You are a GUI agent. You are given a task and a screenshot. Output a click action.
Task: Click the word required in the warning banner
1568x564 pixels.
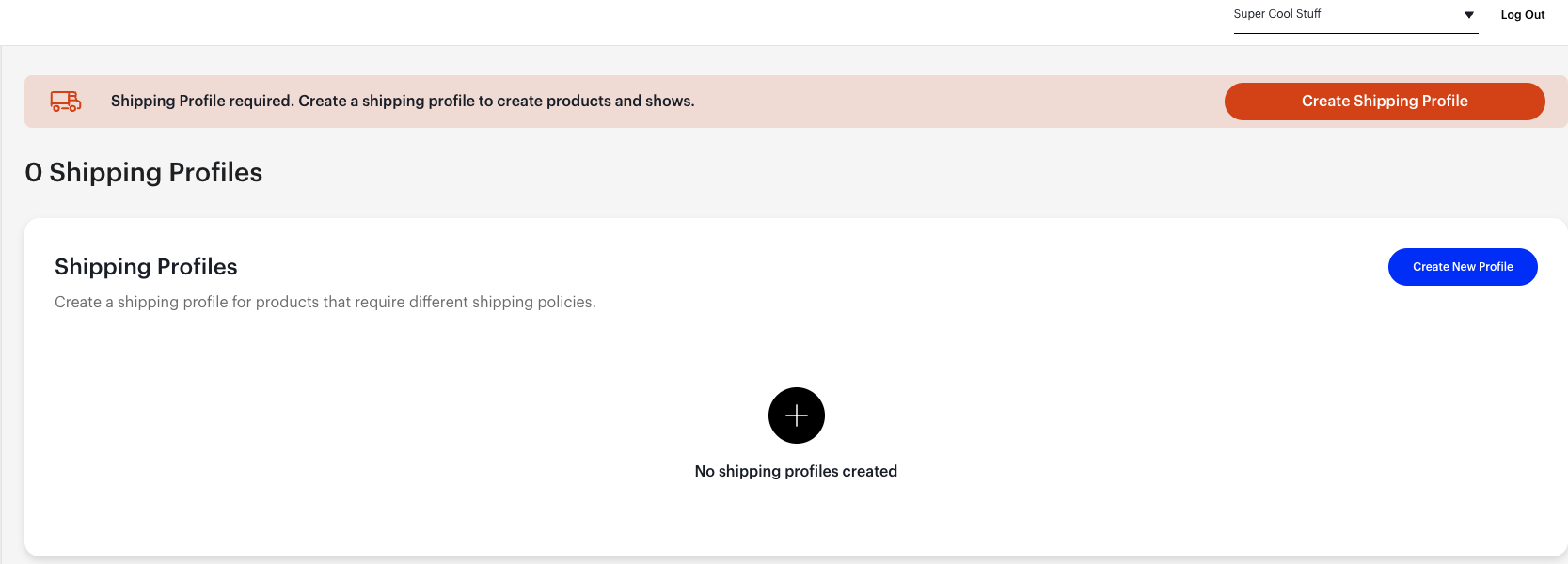coord(260,101)
